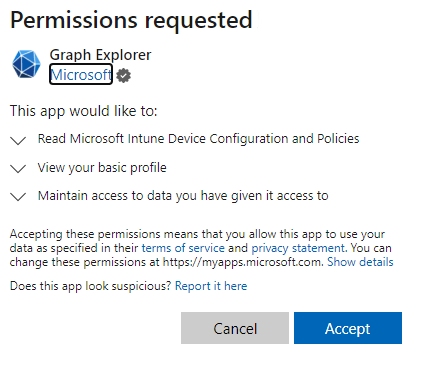Expand Maintain access to data permission
422x366 pixels.
pos(18,196)
